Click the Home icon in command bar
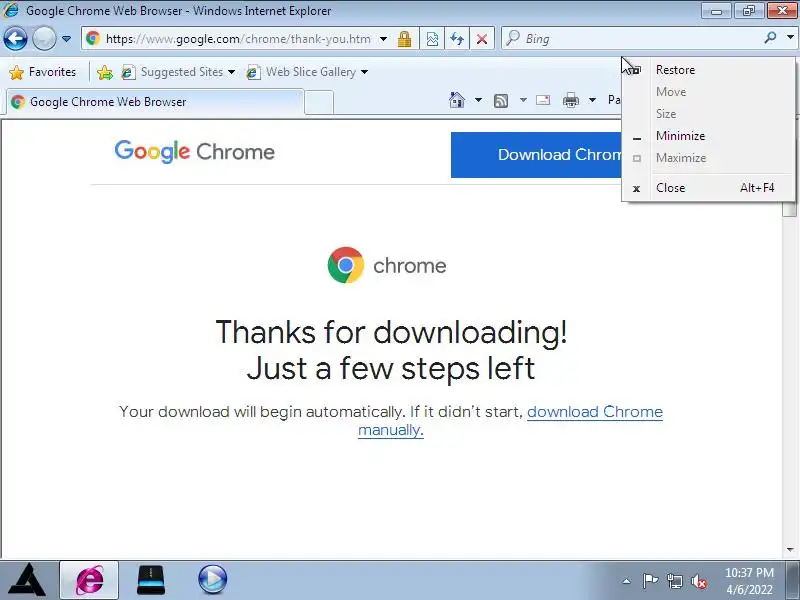The image size is (800, 600). pos(457,100)
